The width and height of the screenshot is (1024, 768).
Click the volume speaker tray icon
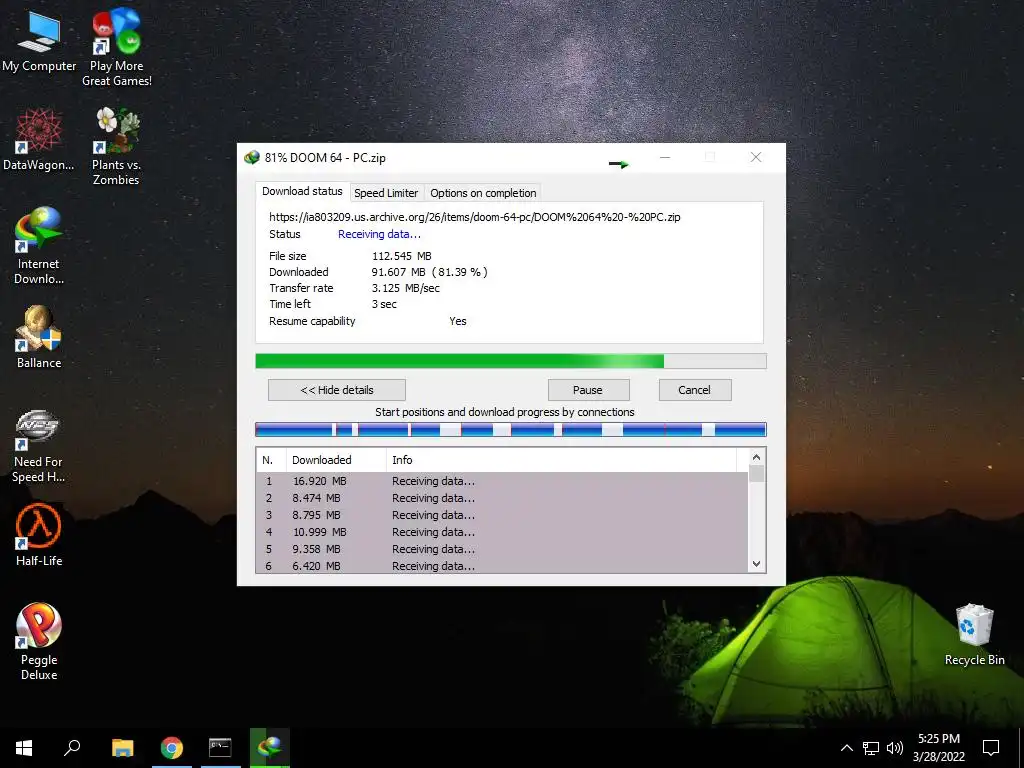(x=895, y=748)
